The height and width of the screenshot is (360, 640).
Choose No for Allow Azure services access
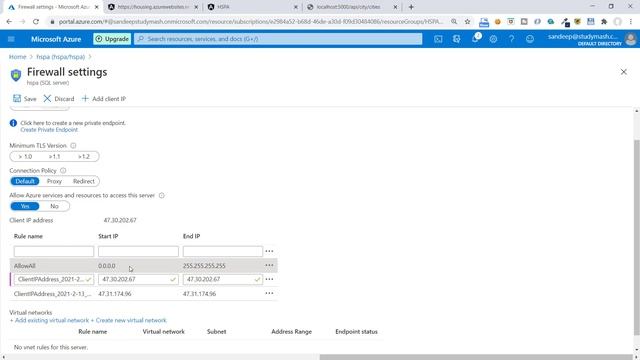pyautogui.click(x=54, y=206)
